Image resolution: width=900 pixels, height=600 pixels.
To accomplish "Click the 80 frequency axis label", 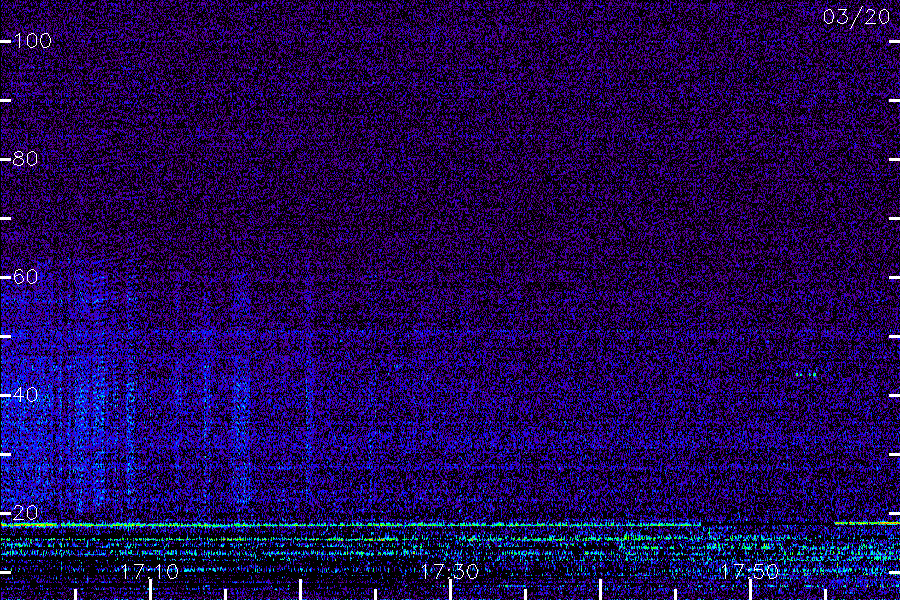I will [25, 159].
